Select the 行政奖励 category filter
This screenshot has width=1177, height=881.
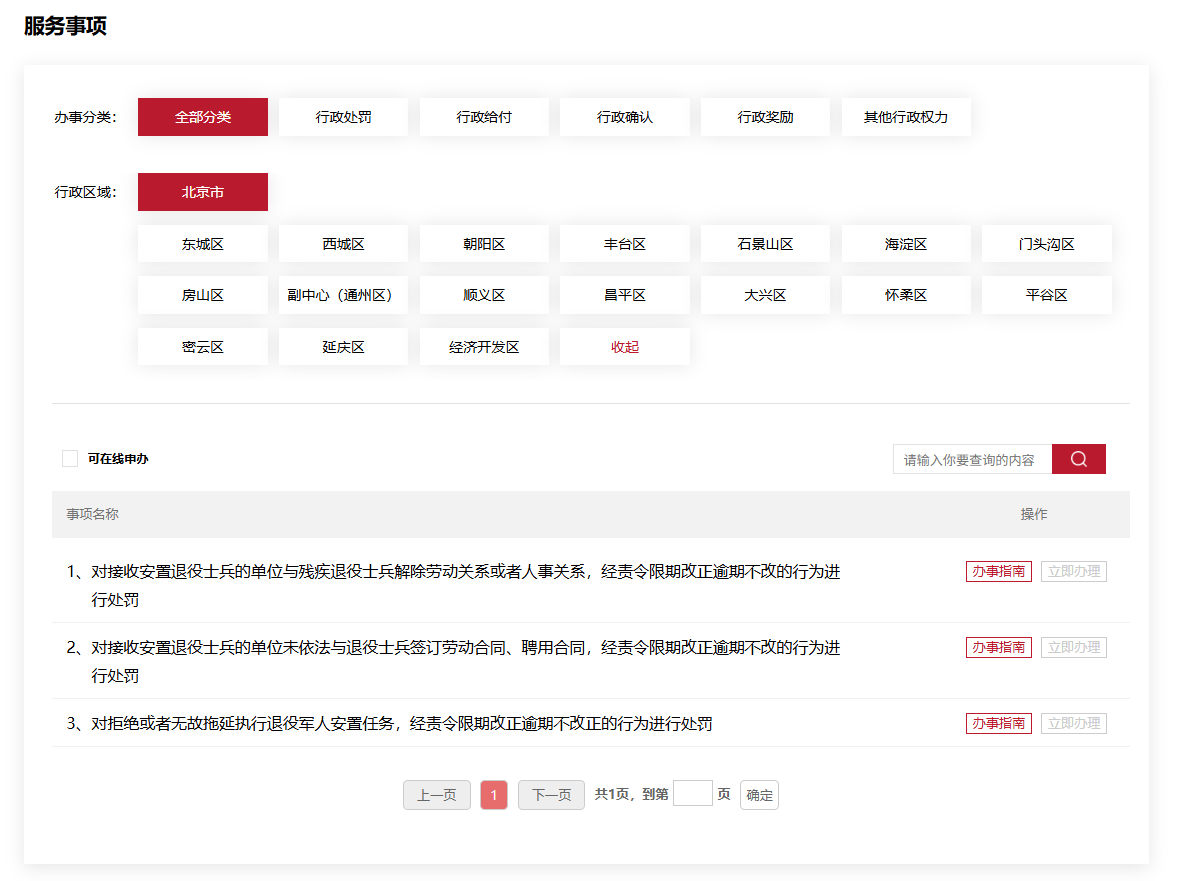765,116
